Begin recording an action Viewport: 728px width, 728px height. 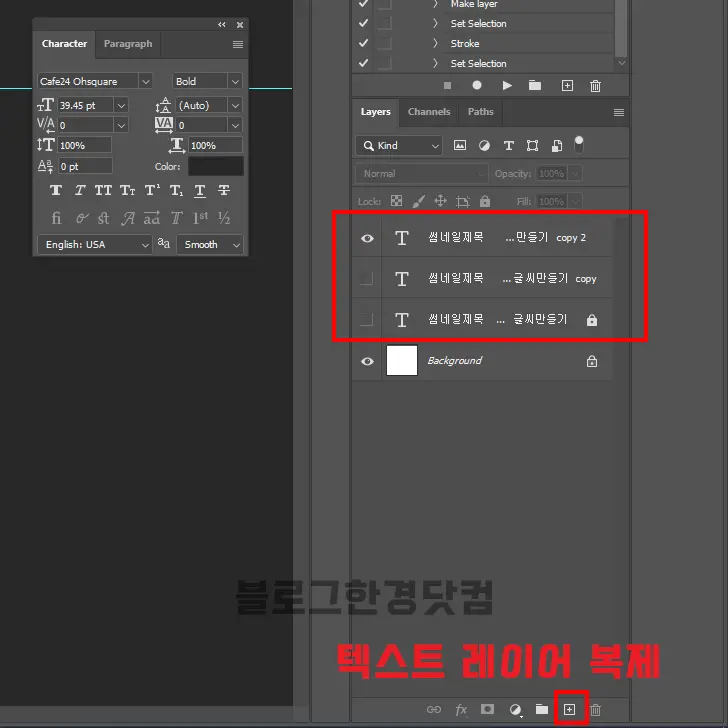click(477, 85)
